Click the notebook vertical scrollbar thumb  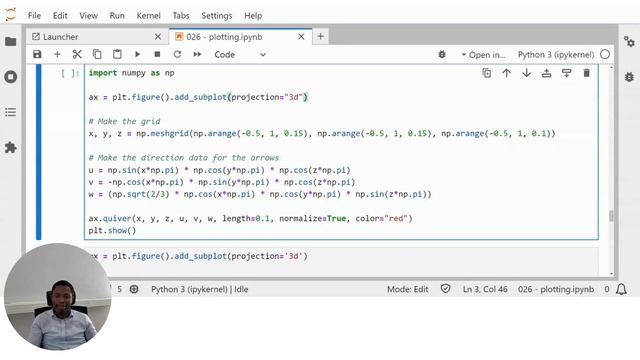611,216
